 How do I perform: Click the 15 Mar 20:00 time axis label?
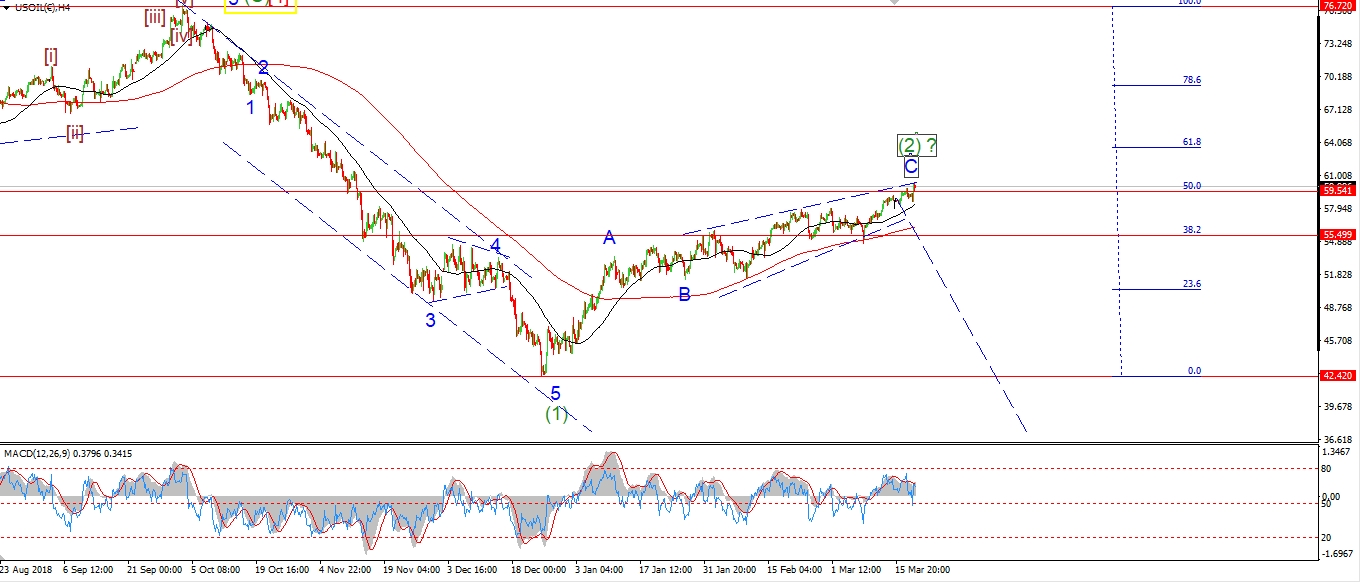(x=920, y=570)
